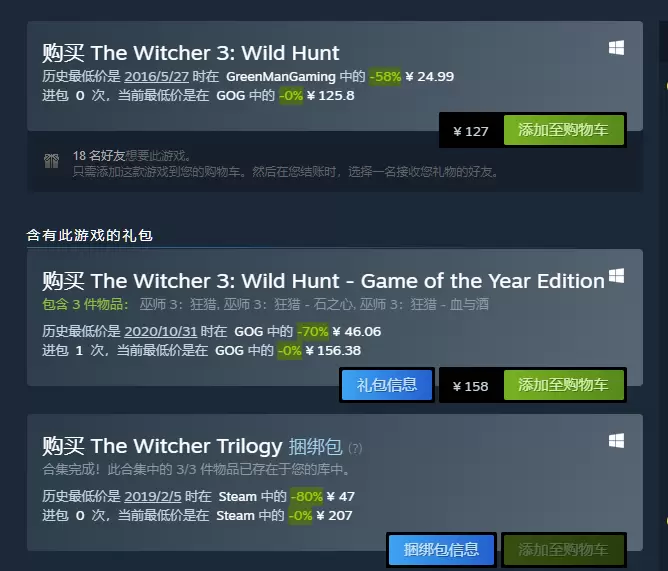The height and width of the screenshot is (571, 668).
Task: Add Witcher 3 Wild Hunt ¥127 to cart
Action: 564,130
